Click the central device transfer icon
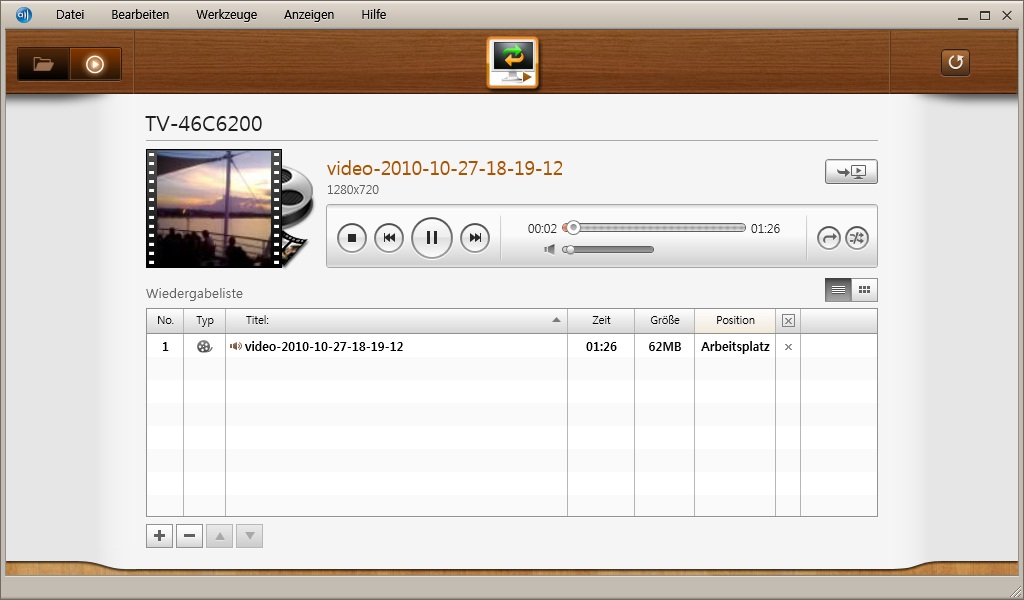1024x600 pixels. (x=512, y=62)
